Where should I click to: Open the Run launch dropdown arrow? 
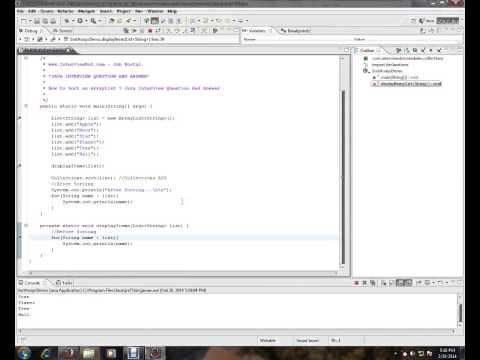(x=86, y=21)
